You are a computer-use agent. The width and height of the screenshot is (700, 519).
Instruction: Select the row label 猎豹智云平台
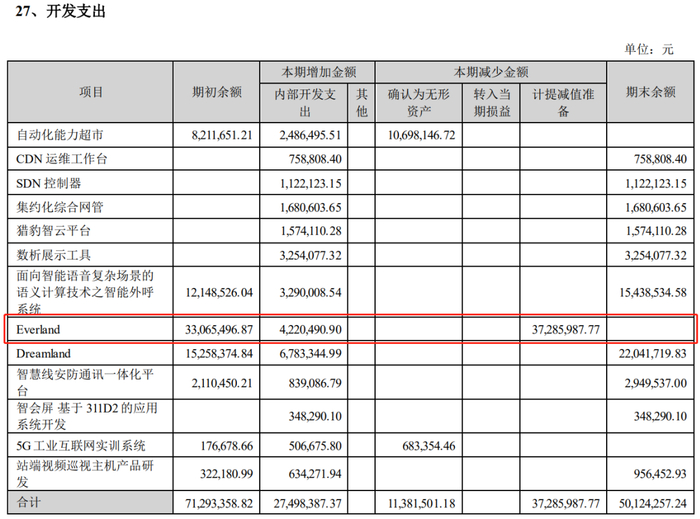pos(54,231)
